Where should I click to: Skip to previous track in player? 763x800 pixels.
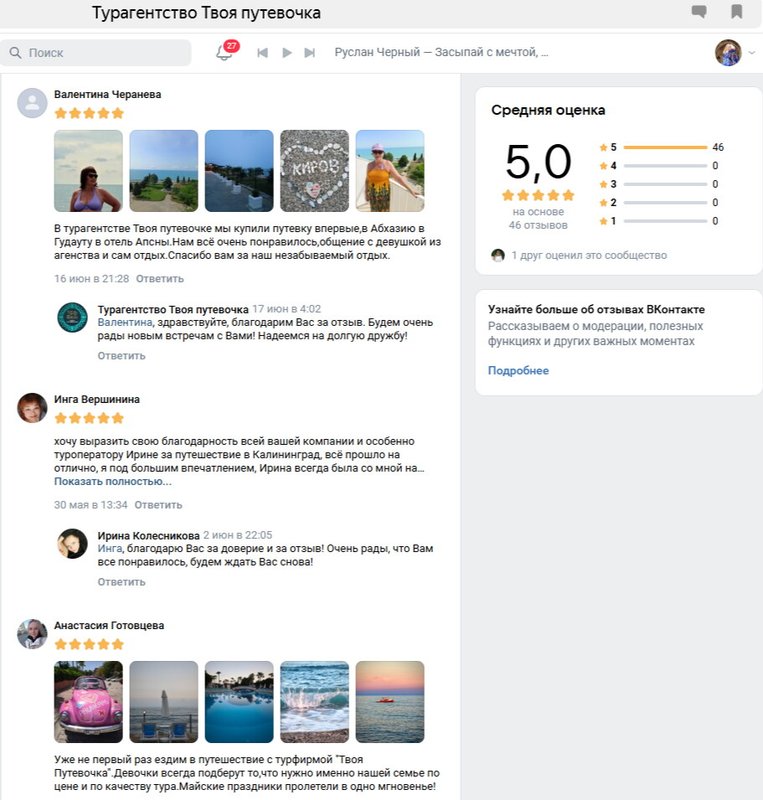click(x=262, y=52)
